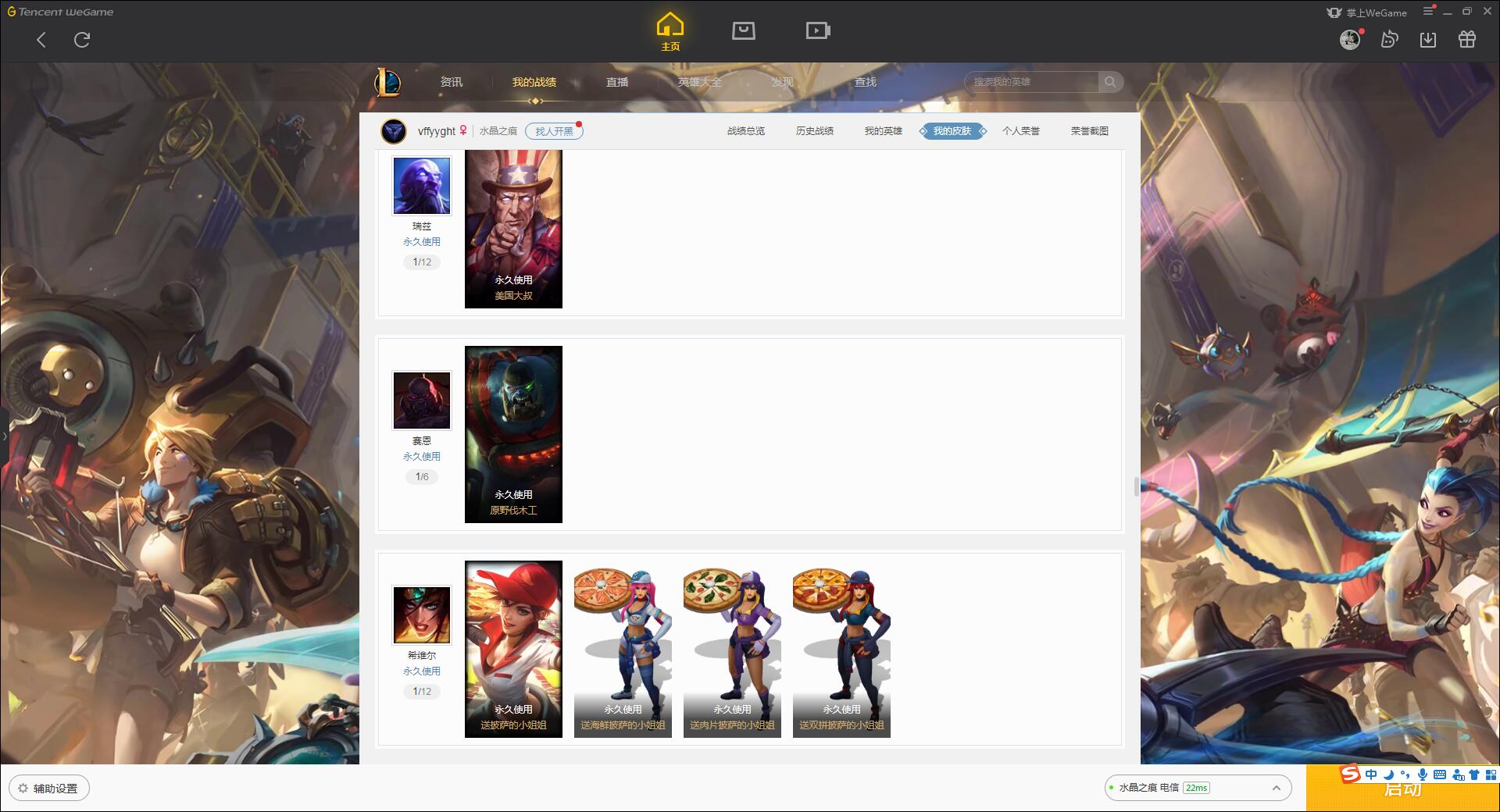This screenshot has height=812, width=1500.
Task: Click the 22ms latency badge
Action: (x=1196, y=788)
